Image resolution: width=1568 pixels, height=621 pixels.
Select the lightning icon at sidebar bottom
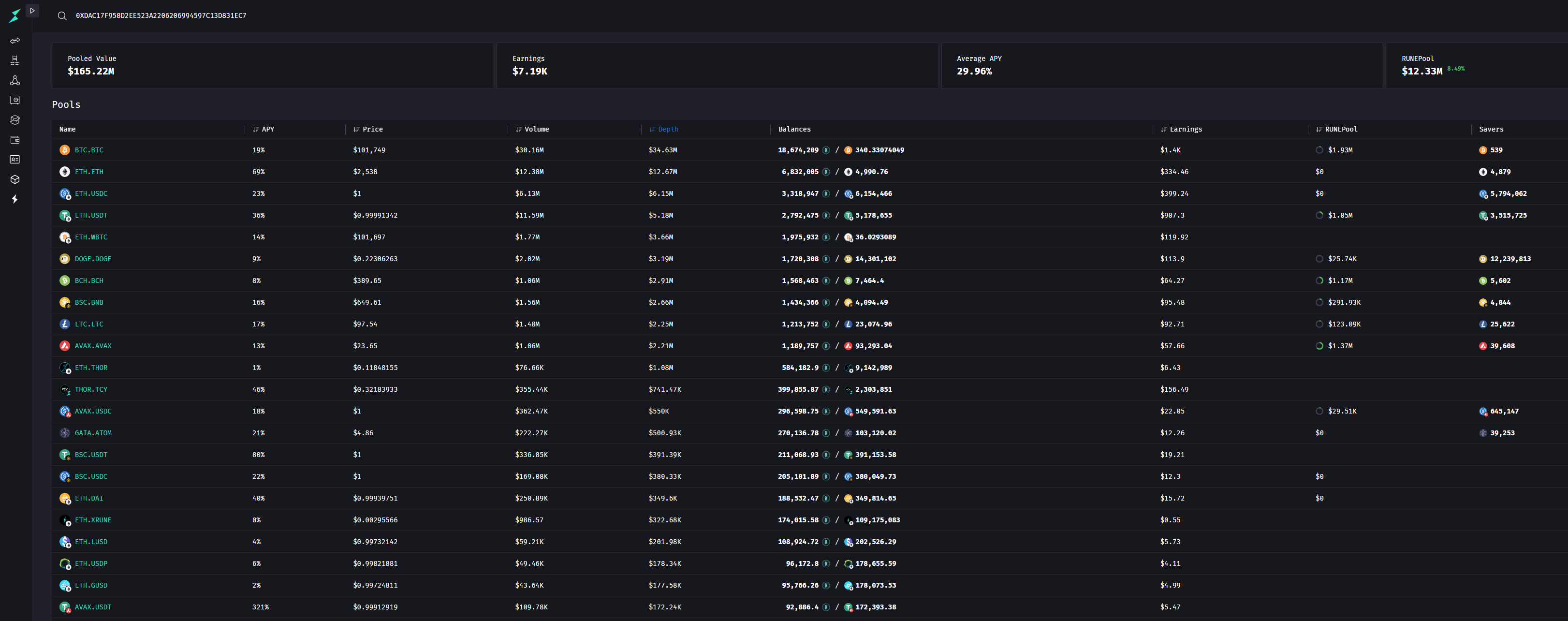[x=15, y=199]
